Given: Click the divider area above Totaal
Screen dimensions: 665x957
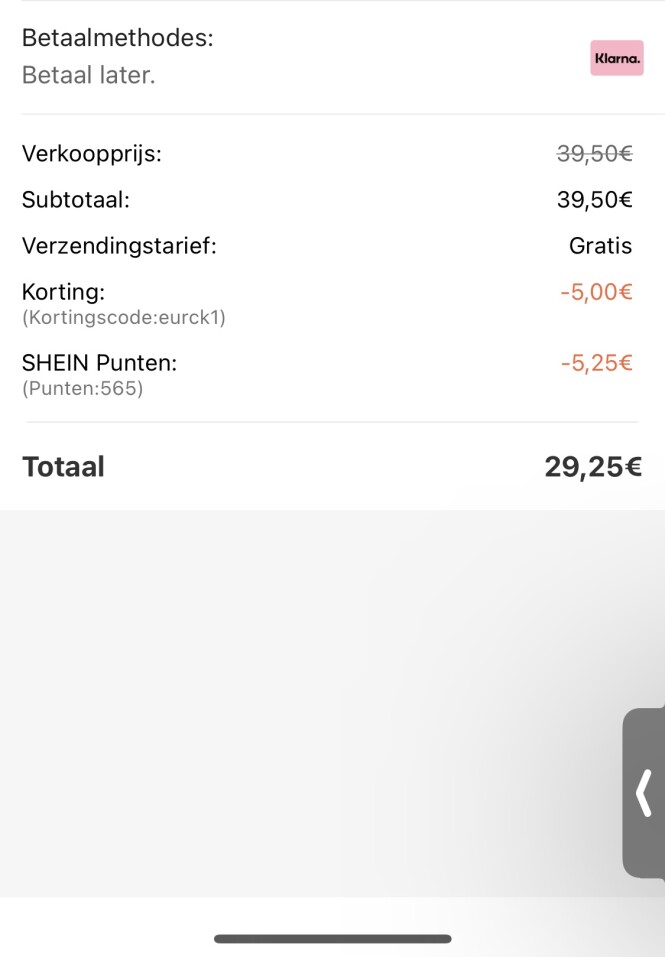Looking at the screenshot, I should point(332,423).
